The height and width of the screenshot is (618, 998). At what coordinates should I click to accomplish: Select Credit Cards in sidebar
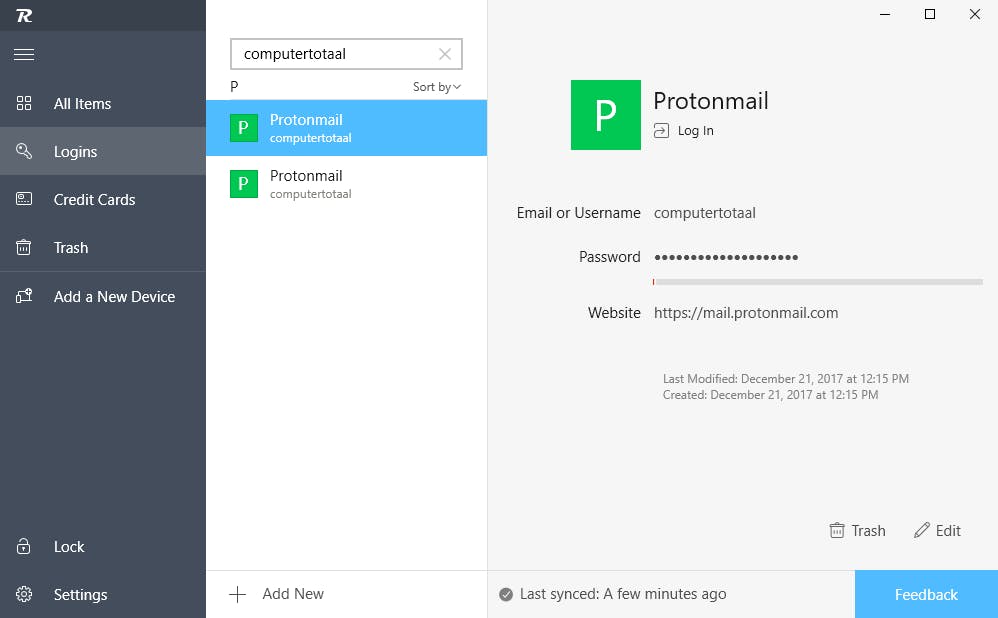[94, 200]
